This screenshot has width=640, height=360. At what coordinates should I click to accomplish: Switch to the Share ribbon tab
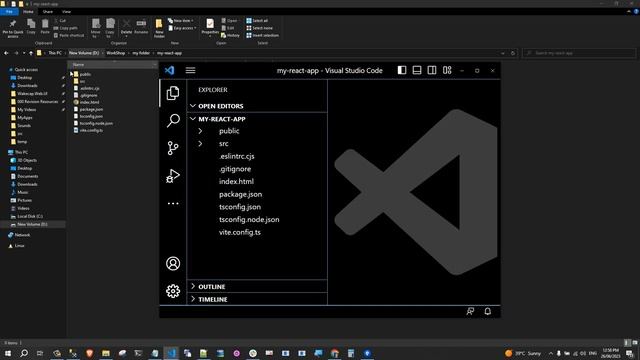(48, 12)
